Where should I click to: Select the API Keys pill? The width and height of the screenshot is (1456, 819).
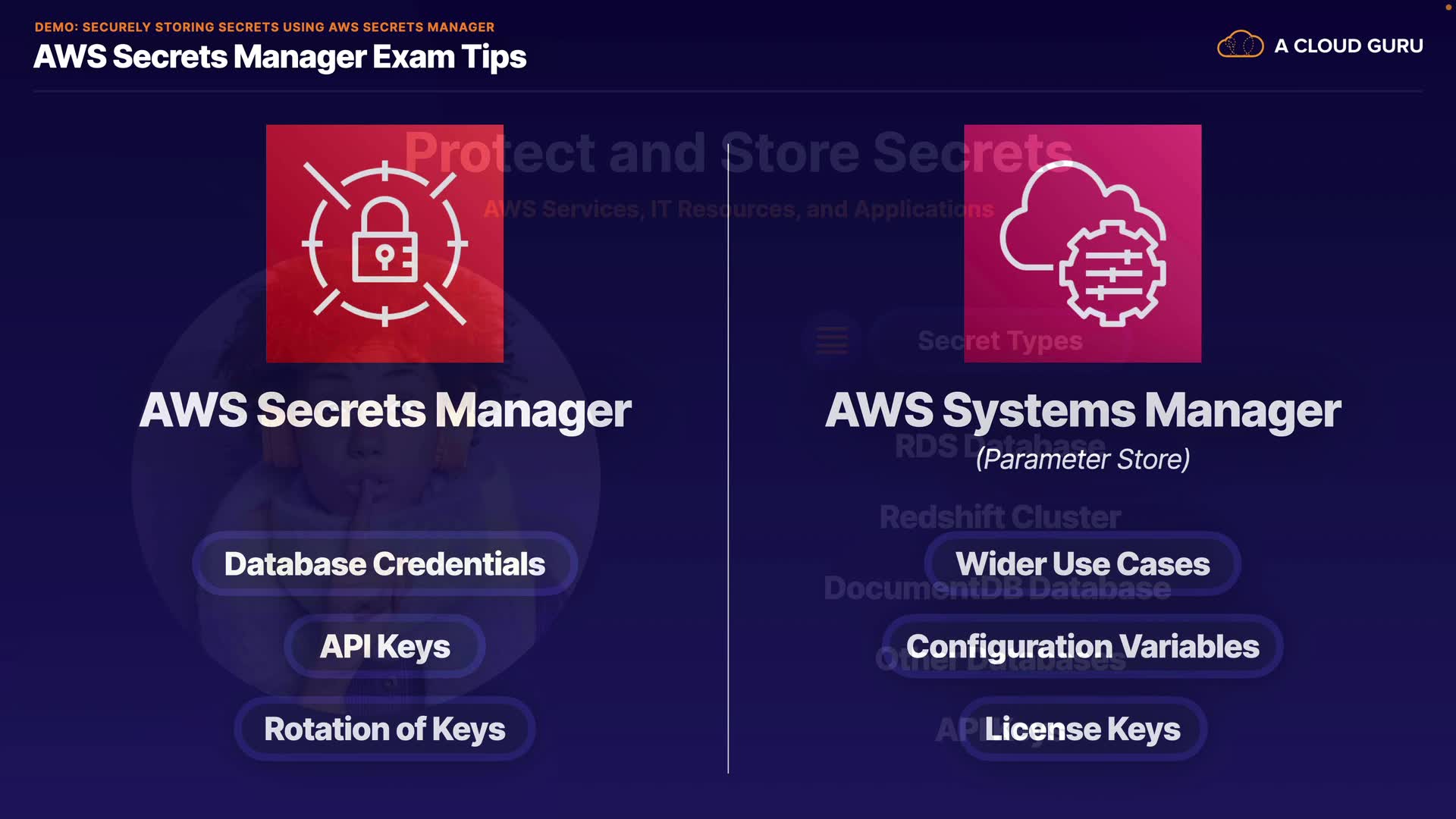384,647
